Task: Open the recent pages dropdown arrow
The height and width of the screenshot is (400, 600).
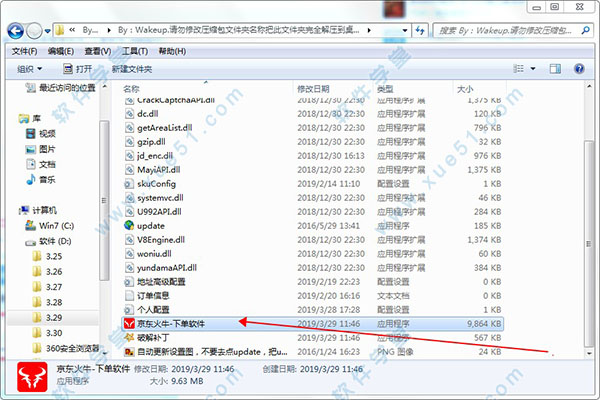Action: click(47, 31)
